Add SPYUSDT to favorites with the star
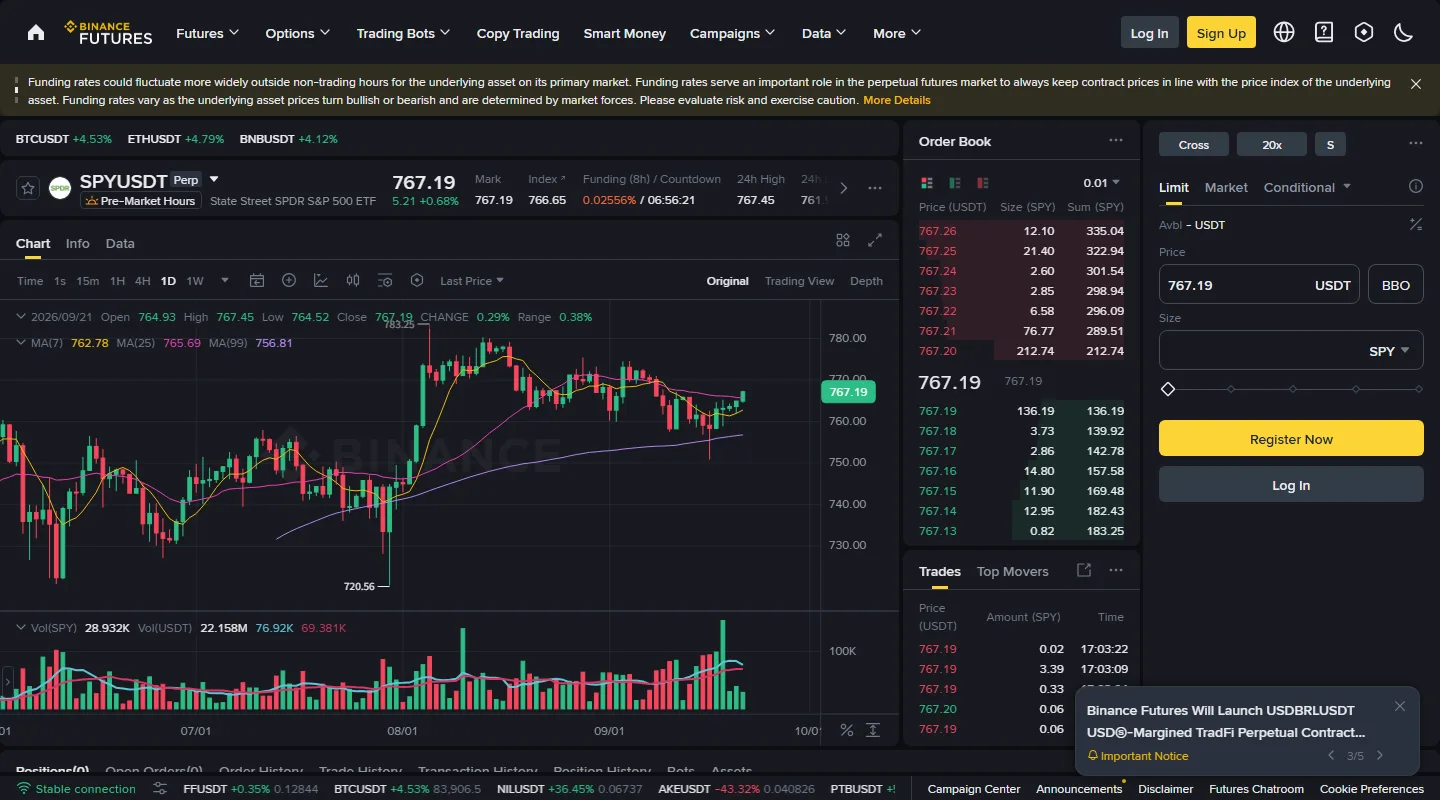This screenshot has height=800, width=1440. pos(28,188)
